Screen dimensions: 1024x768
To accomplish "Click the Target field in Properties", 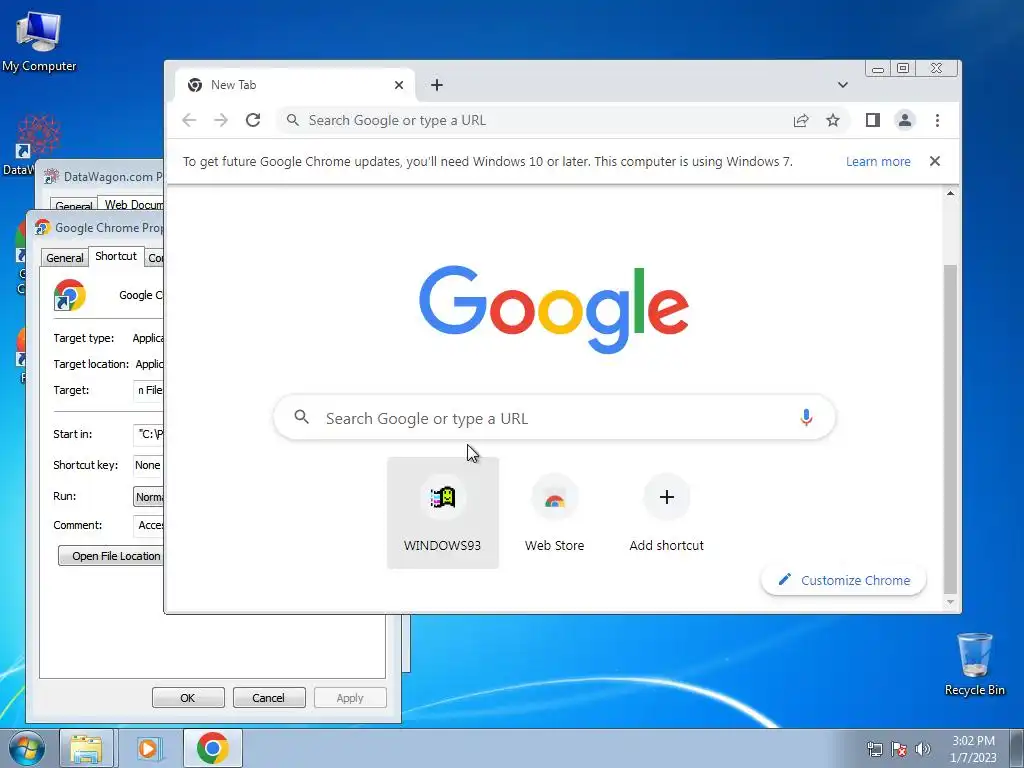I will (149, 390).
